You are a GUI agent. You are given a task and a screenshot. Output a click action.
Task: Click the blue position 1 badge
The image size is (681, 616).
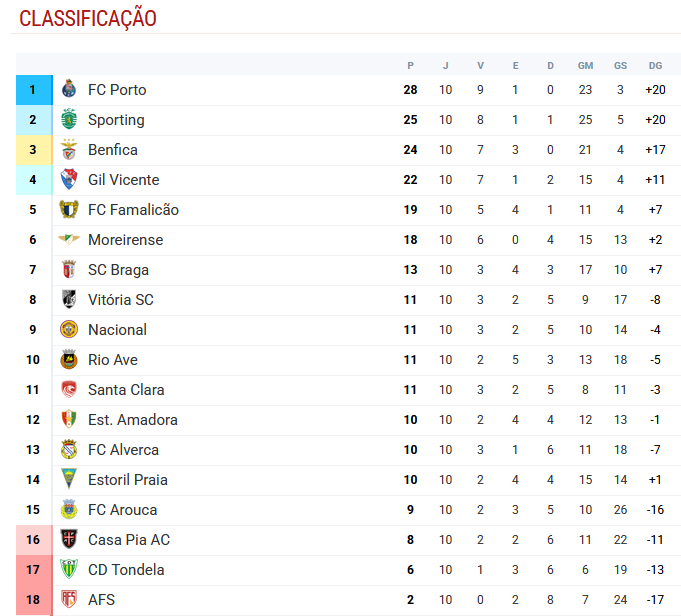click(x=33, y=90)
